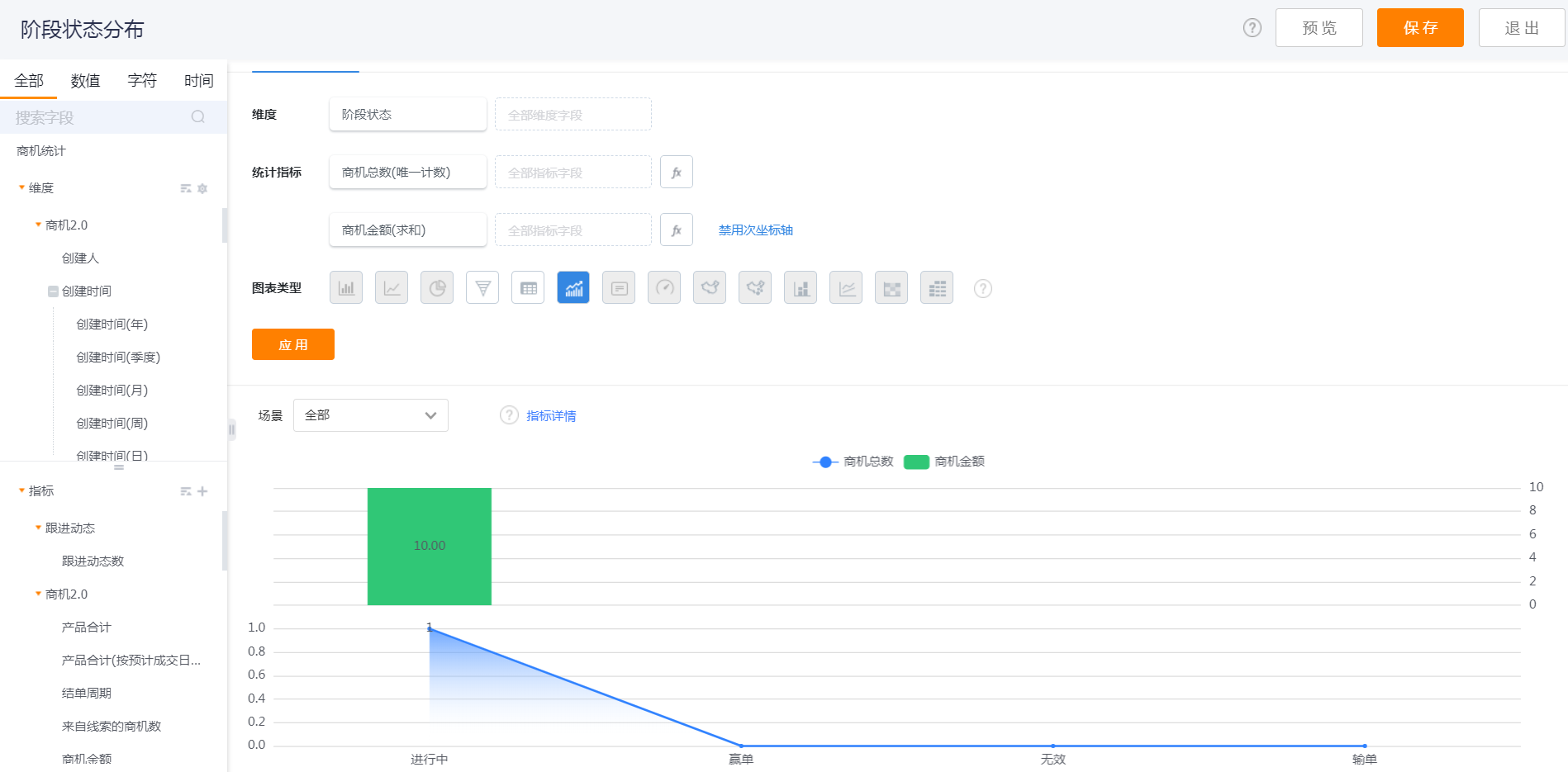Viewport: 1568px width, 772px height.
Task: Collapse the 创建时间 tree node
Action: (53, 291)
